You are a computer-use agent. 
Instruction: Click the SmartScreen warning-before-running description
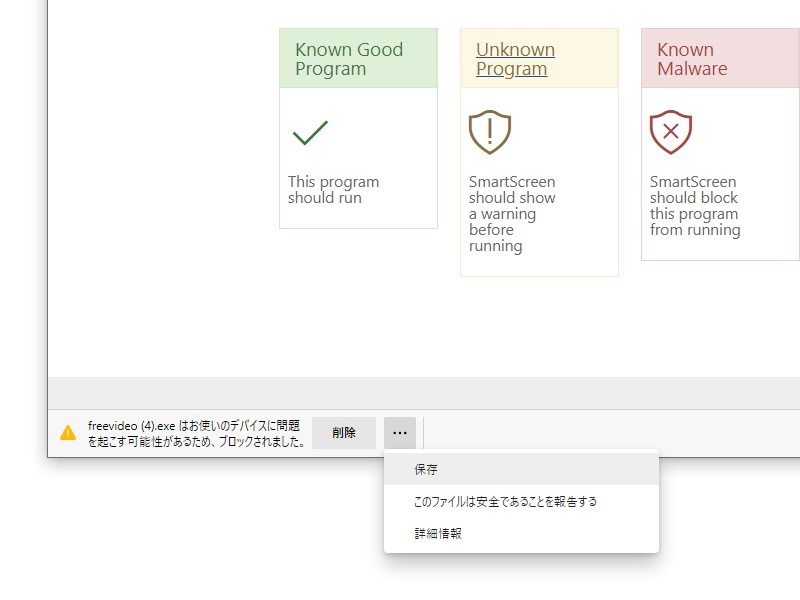tap(512, 214)
